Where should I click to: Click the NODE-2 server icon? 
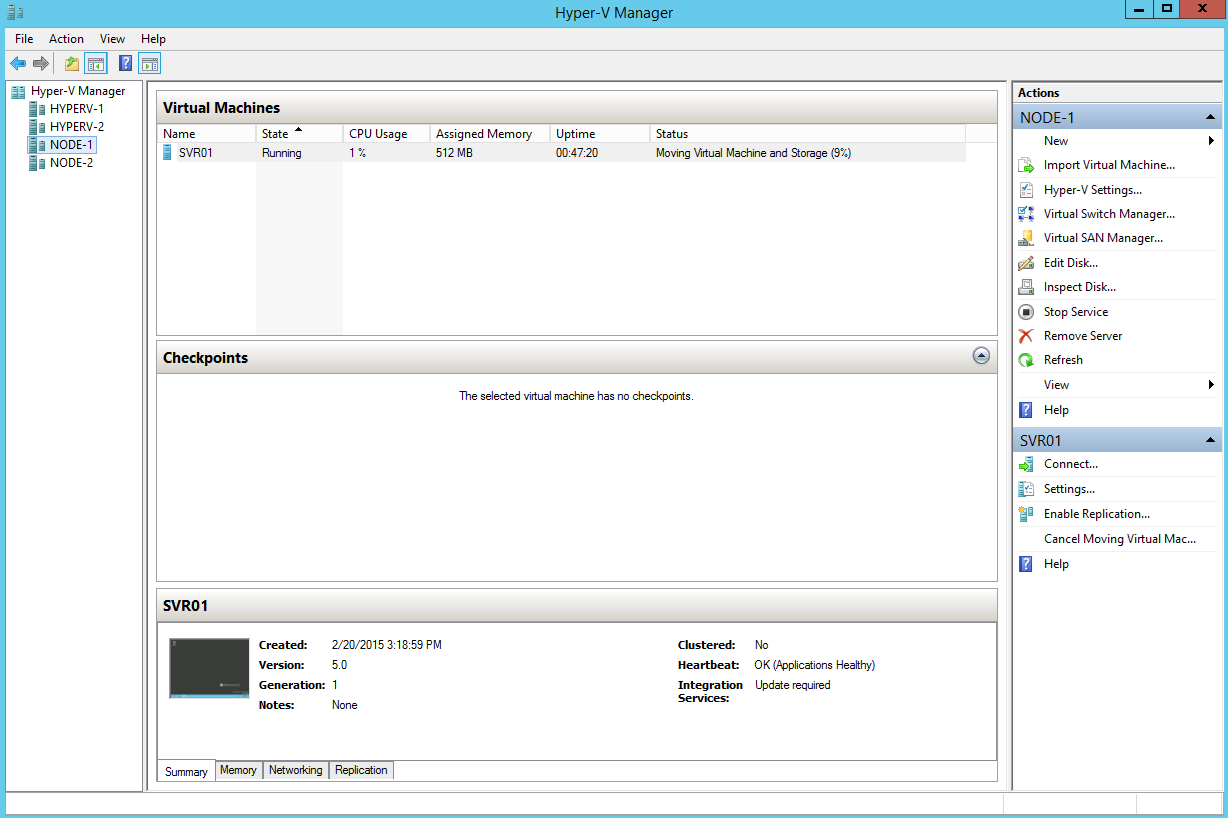tap(37, 163)
